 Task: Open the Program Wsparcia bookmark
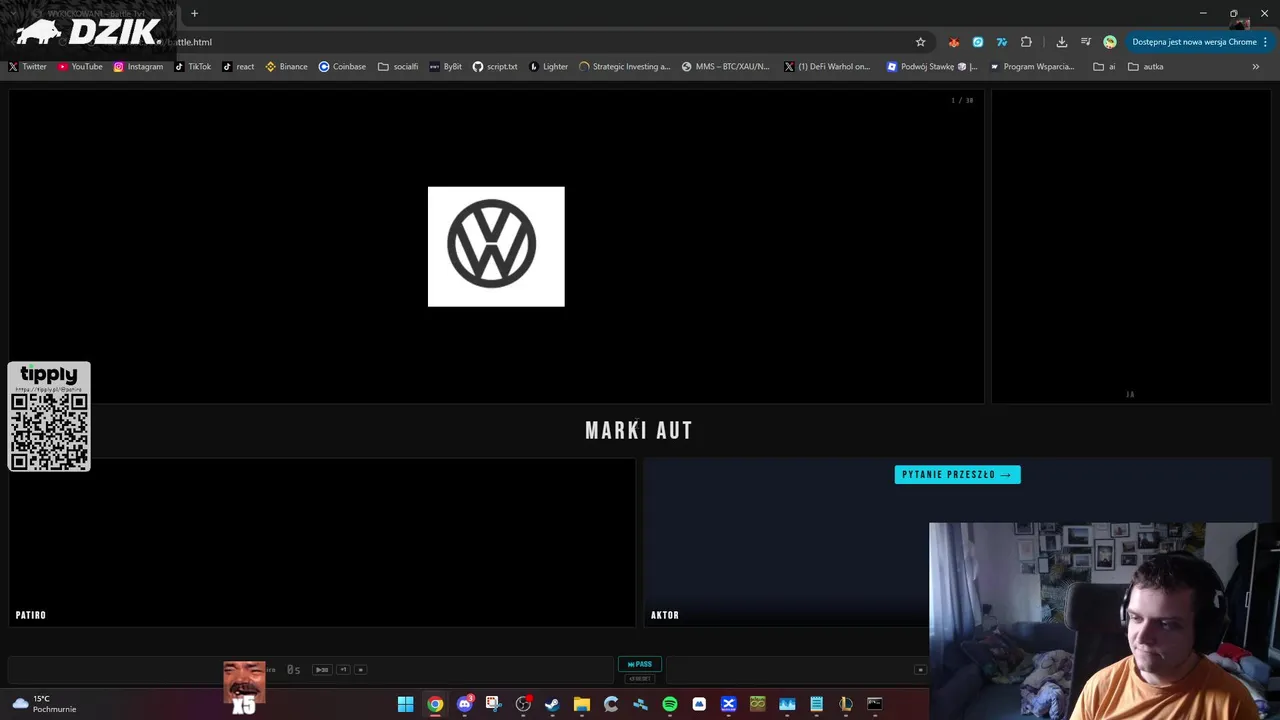click(x=1032, y=67)
